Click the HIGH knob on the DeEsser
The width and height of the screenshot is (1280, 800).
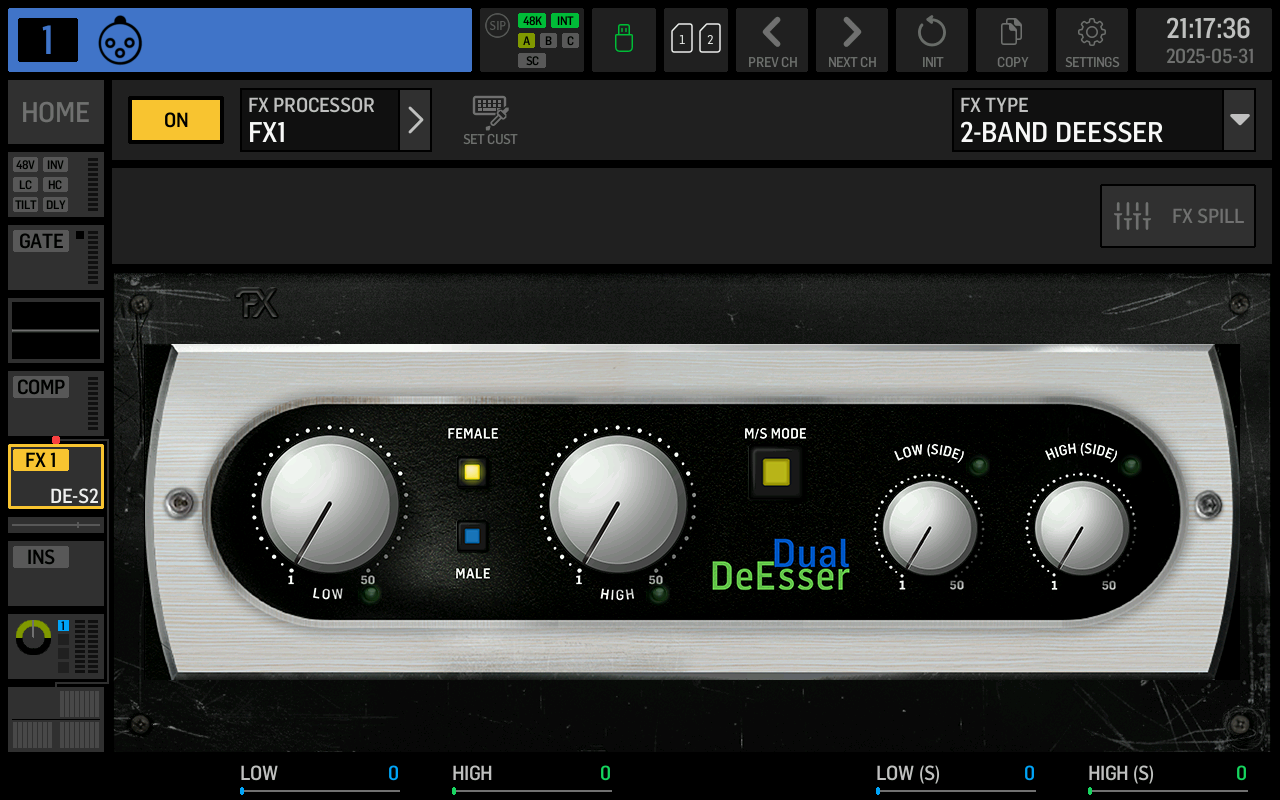coord(618,505)
